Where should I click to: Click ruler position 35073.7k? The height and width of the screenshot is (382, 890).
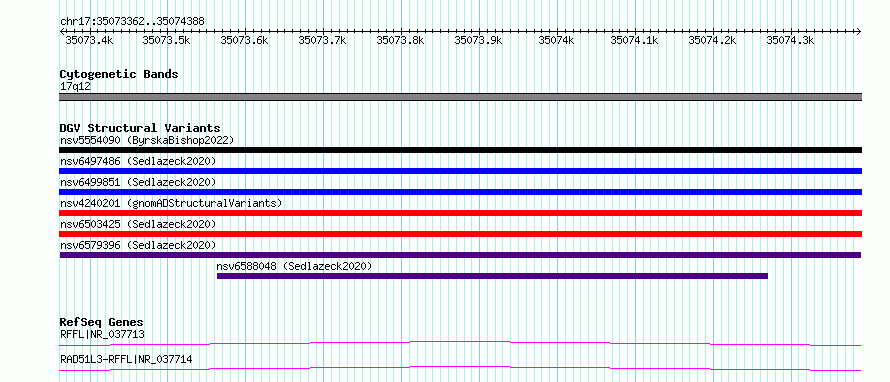322,40
